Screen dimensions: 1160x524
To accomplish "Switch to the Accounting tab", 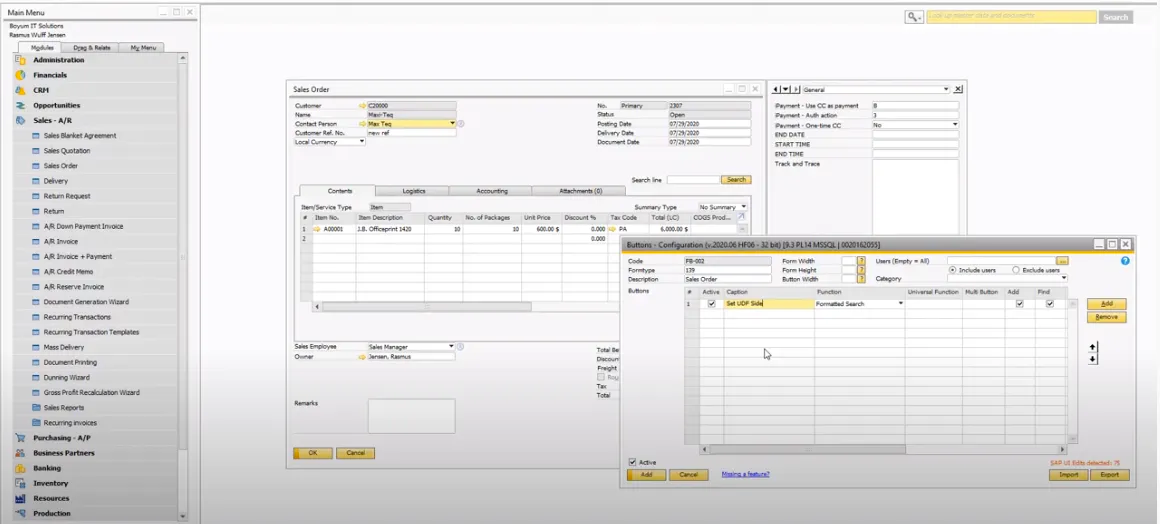I will pos(492,191).
